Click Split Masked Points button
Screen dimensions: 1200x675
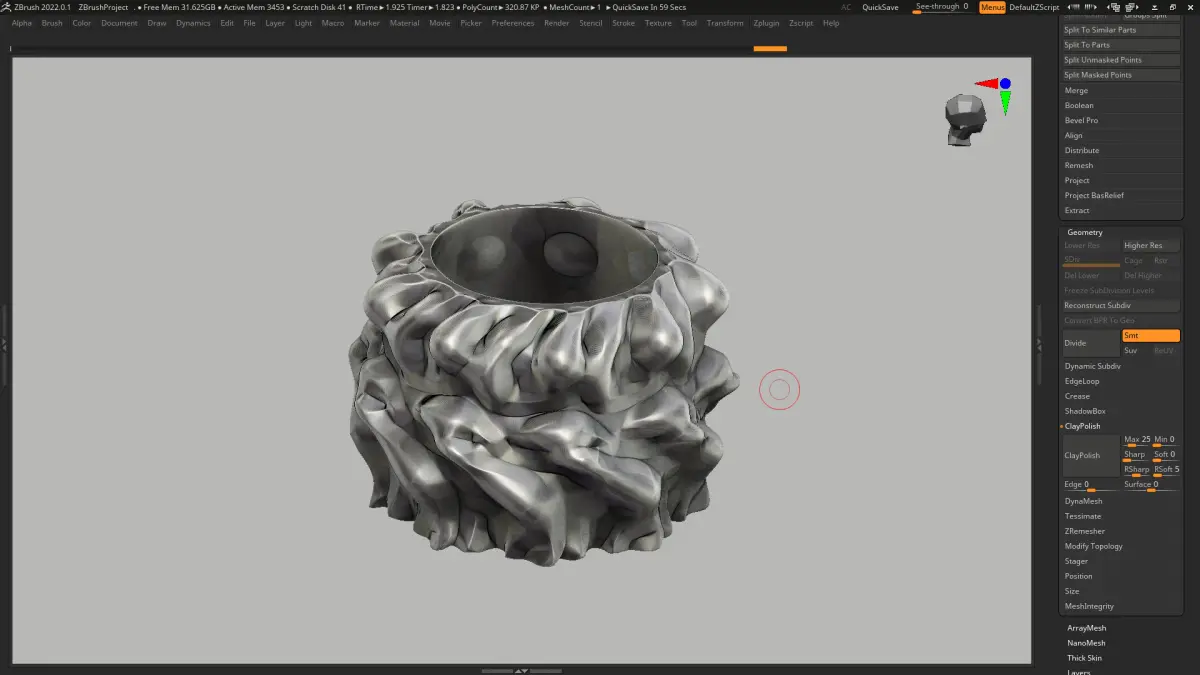[x=1120, y=75]
